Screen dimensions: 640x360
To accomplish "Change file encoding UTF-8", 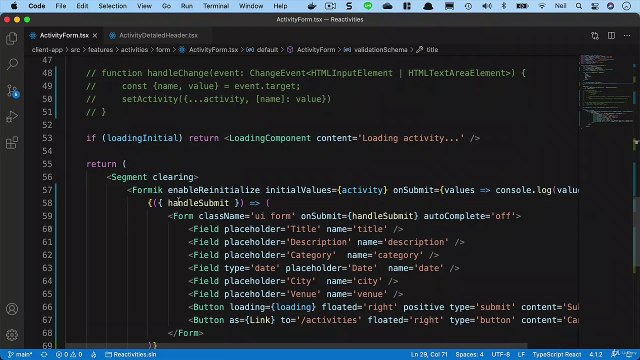I will [x=501, y=354].
